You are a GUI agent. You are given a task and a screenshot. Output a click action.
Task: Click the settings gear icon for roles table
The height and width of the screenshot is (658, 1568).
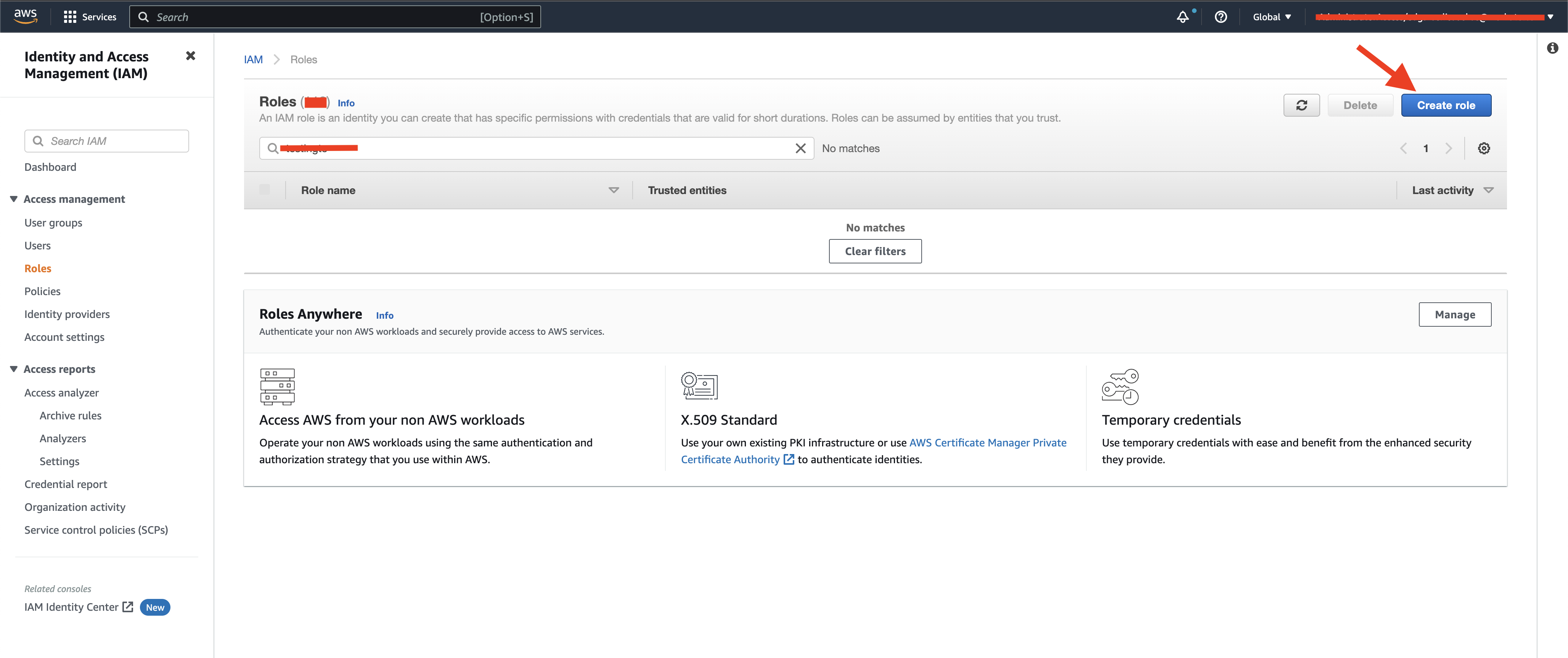pos(1485,148)
